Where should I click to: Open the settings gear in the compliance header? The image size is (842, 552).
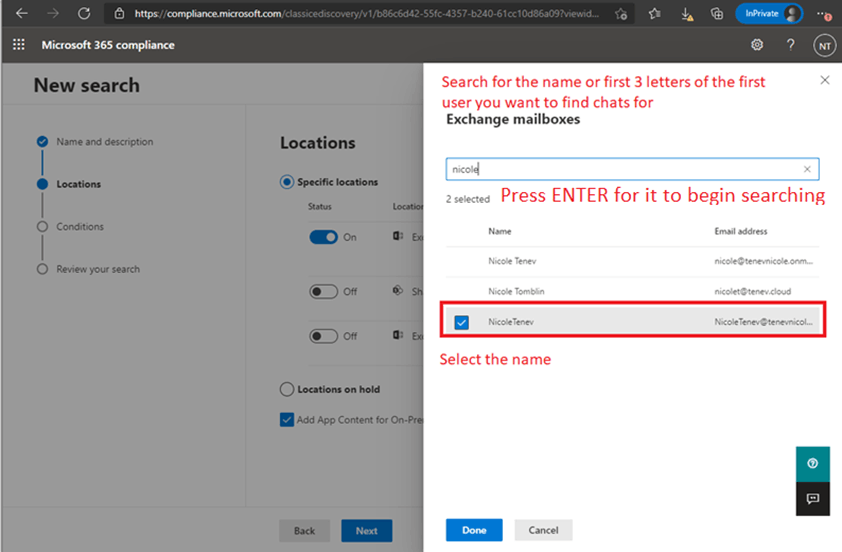click(x=757, y=45)
